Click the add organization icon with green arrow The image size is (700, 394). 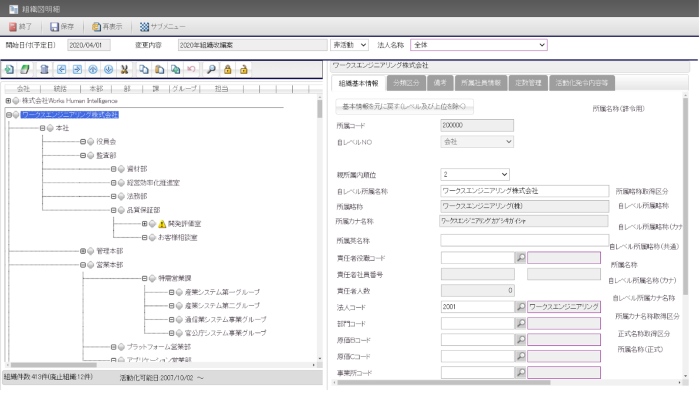(9, 70)
